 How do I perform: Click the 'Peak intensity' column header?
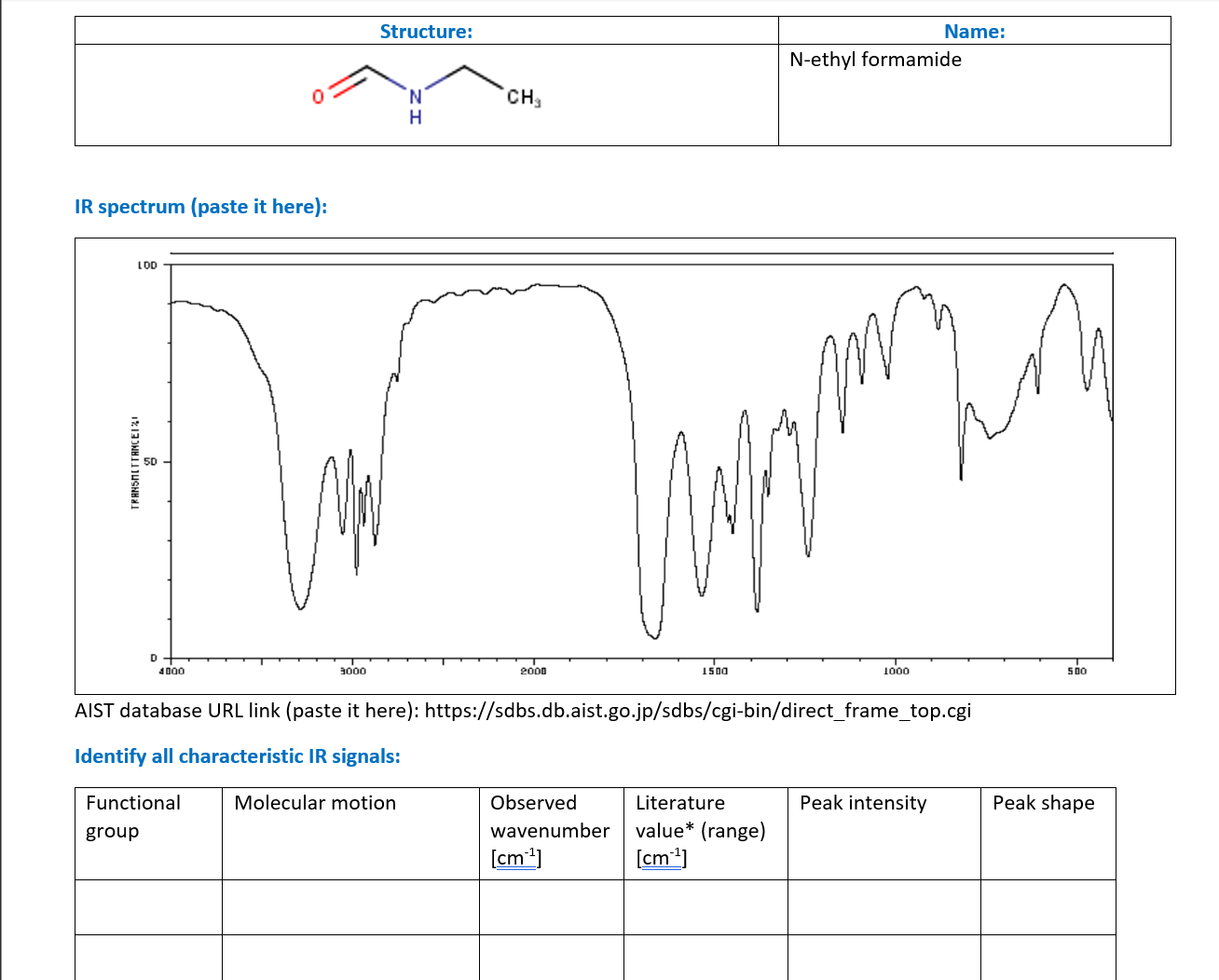coord(862,802)
